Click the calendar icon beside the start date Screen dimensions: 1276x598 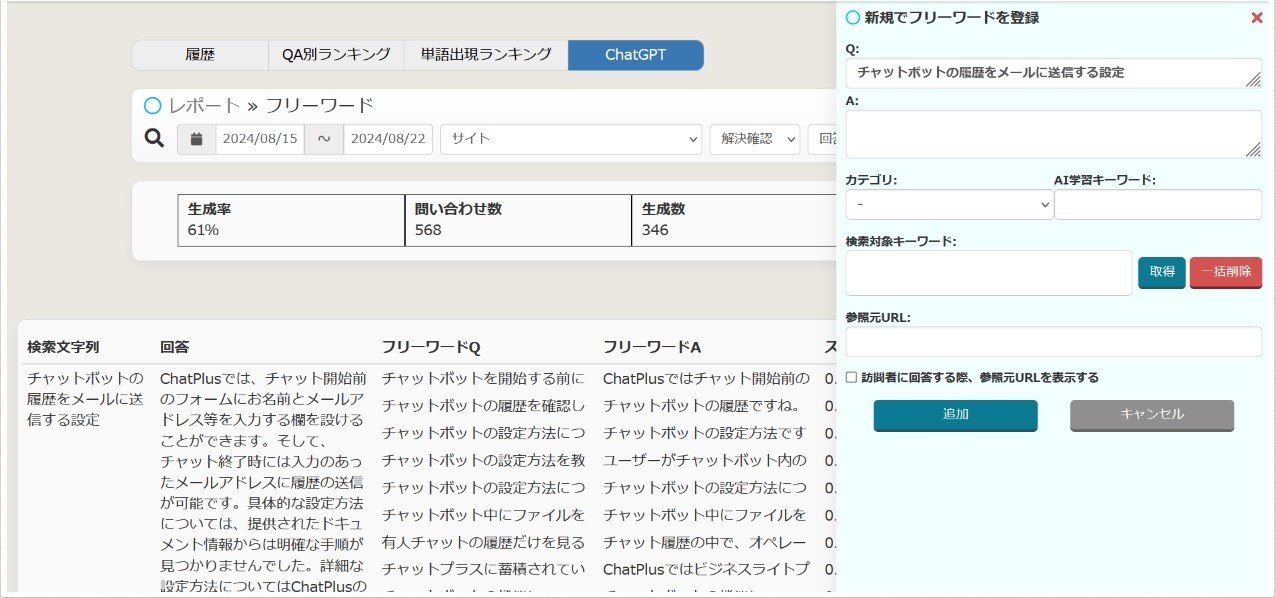coord(197,139)
